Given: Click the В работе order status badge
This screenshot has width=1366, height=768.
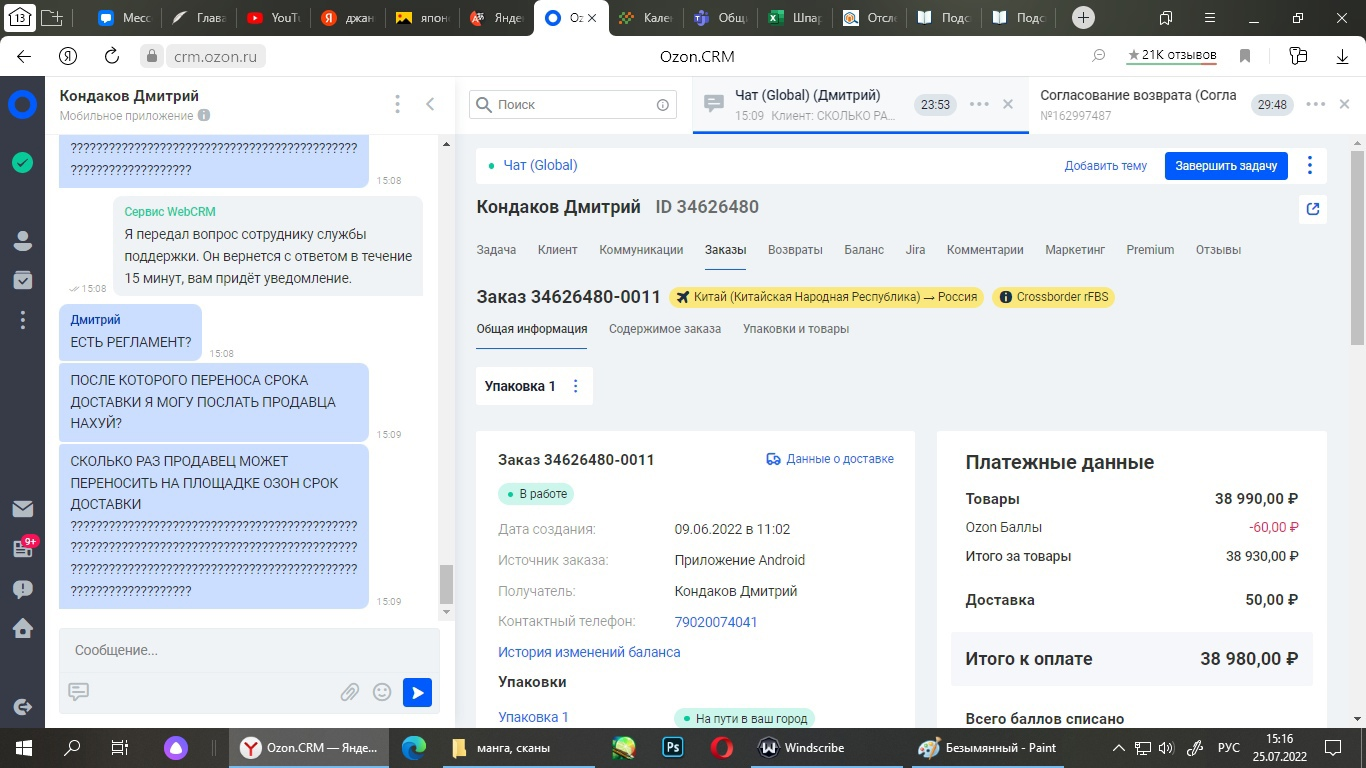Looking at the screenshot, I should 536,494.
